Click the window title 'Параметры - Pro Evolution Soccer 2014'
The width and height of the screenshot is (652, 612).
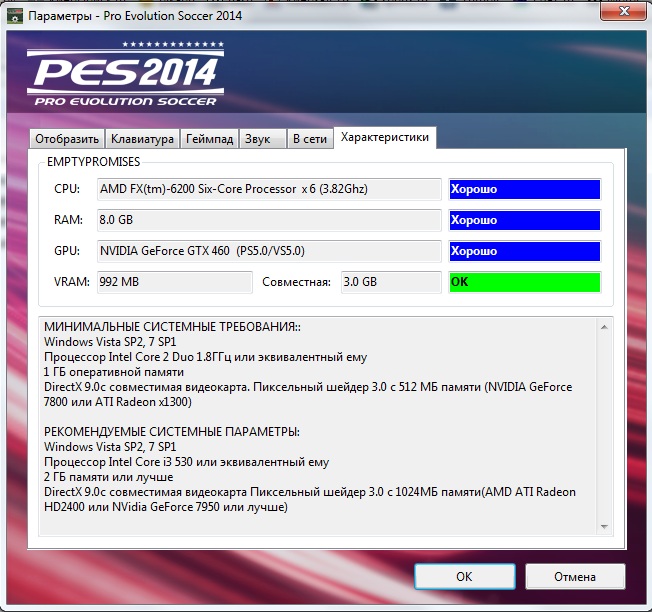click(x=135, y=16)
